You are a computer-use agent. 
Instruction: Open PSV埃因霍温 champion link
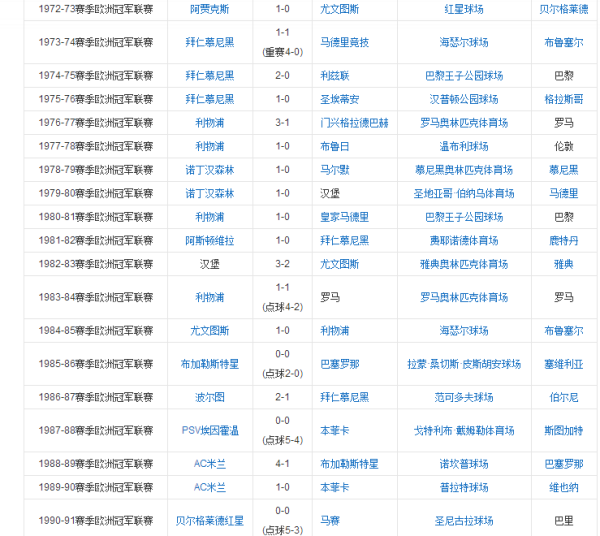(210, 430)
